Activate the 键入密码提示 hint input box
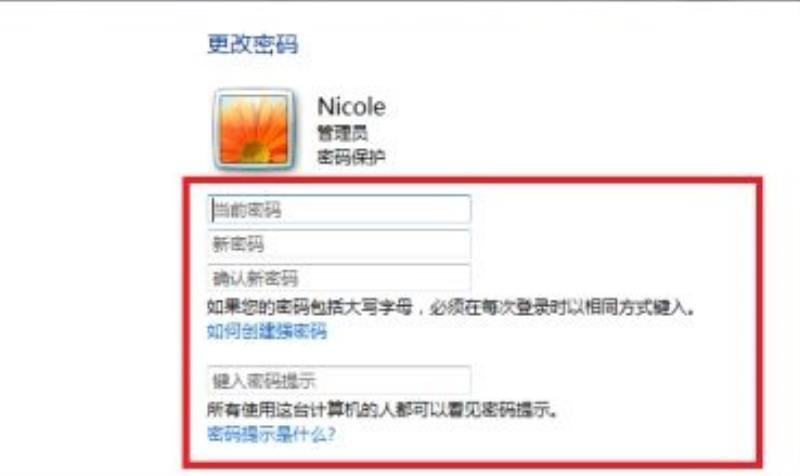Screen dimensions: 800x476 pyautogui.click(x=339, y=380)
